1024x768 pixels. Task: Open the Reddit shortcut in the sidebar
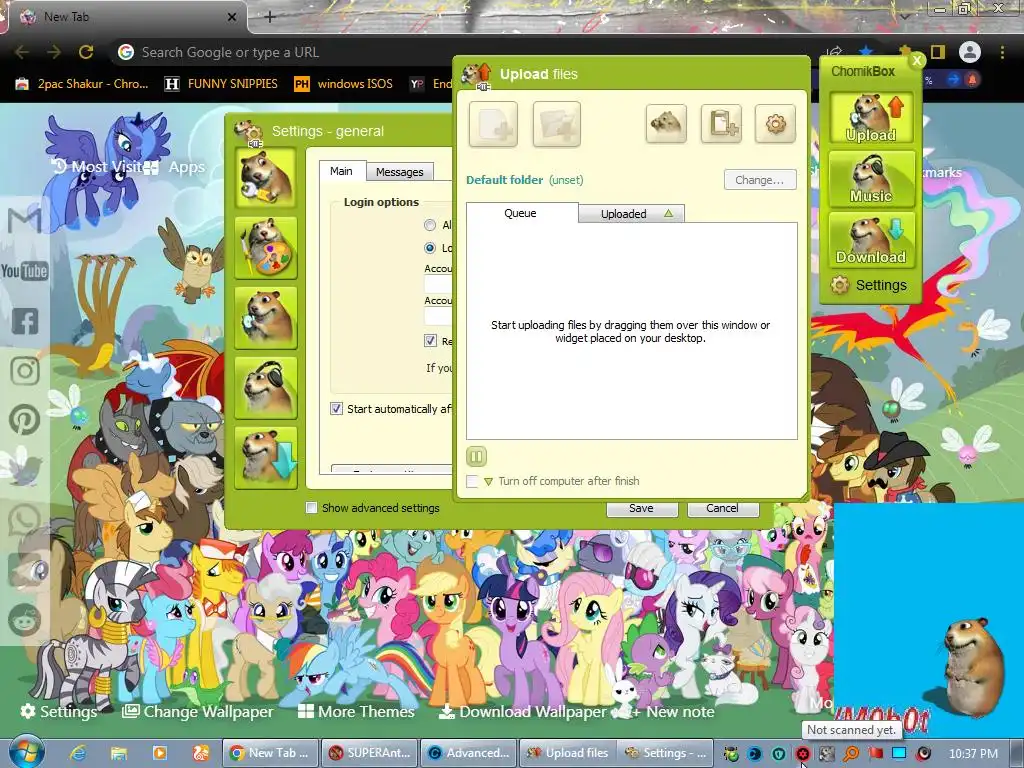pyautogui.click(x=25, y=619)
